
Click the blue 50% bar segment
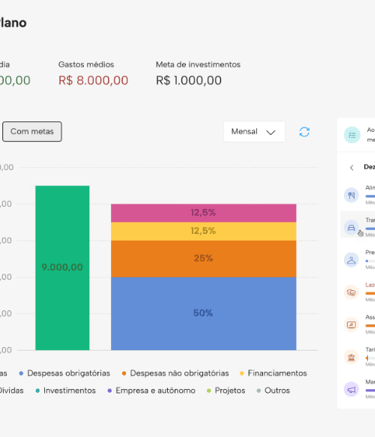[203, 313]
